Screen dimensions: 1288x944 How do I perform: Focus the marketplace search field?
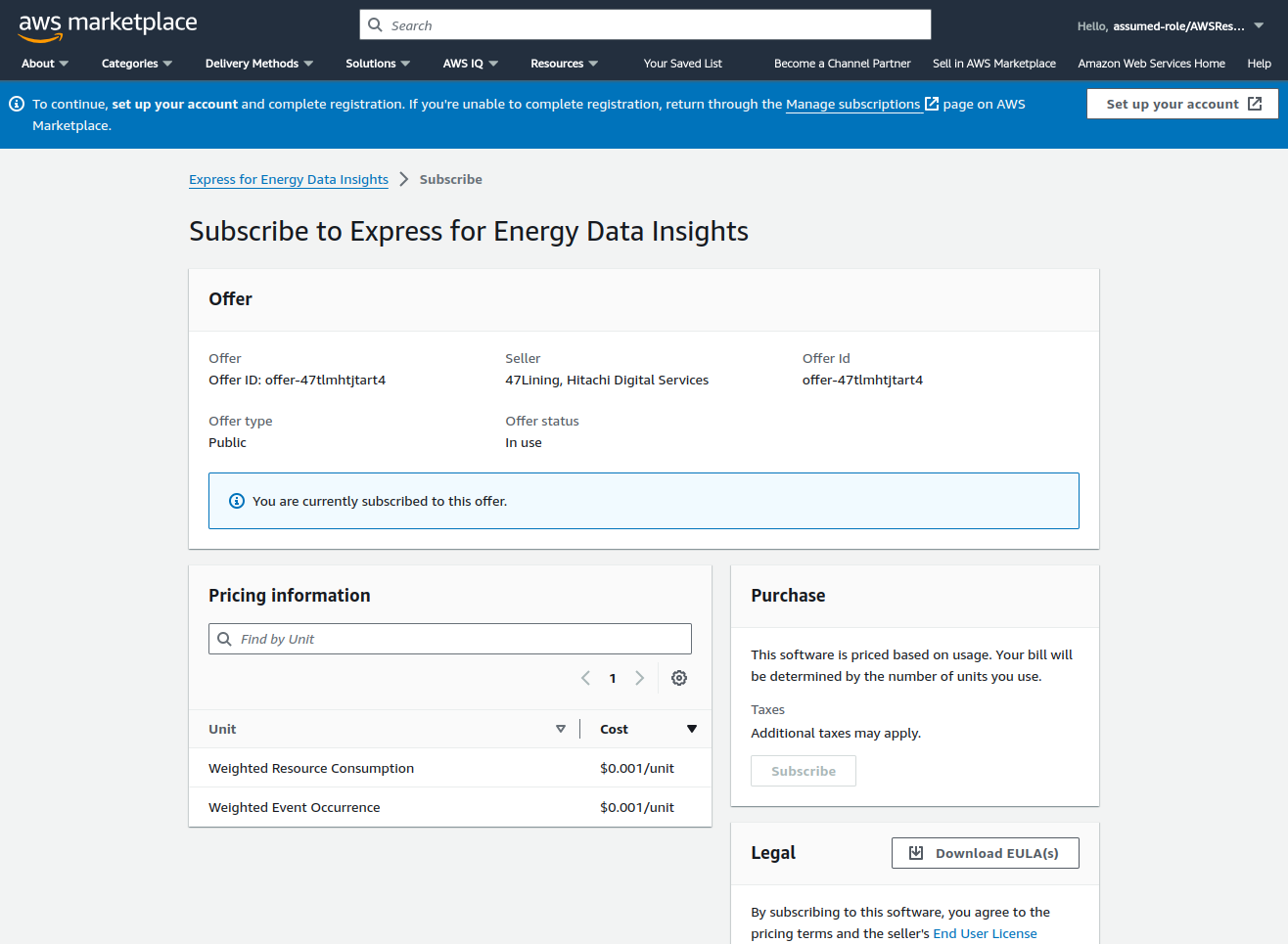click(x=645, y=25)
